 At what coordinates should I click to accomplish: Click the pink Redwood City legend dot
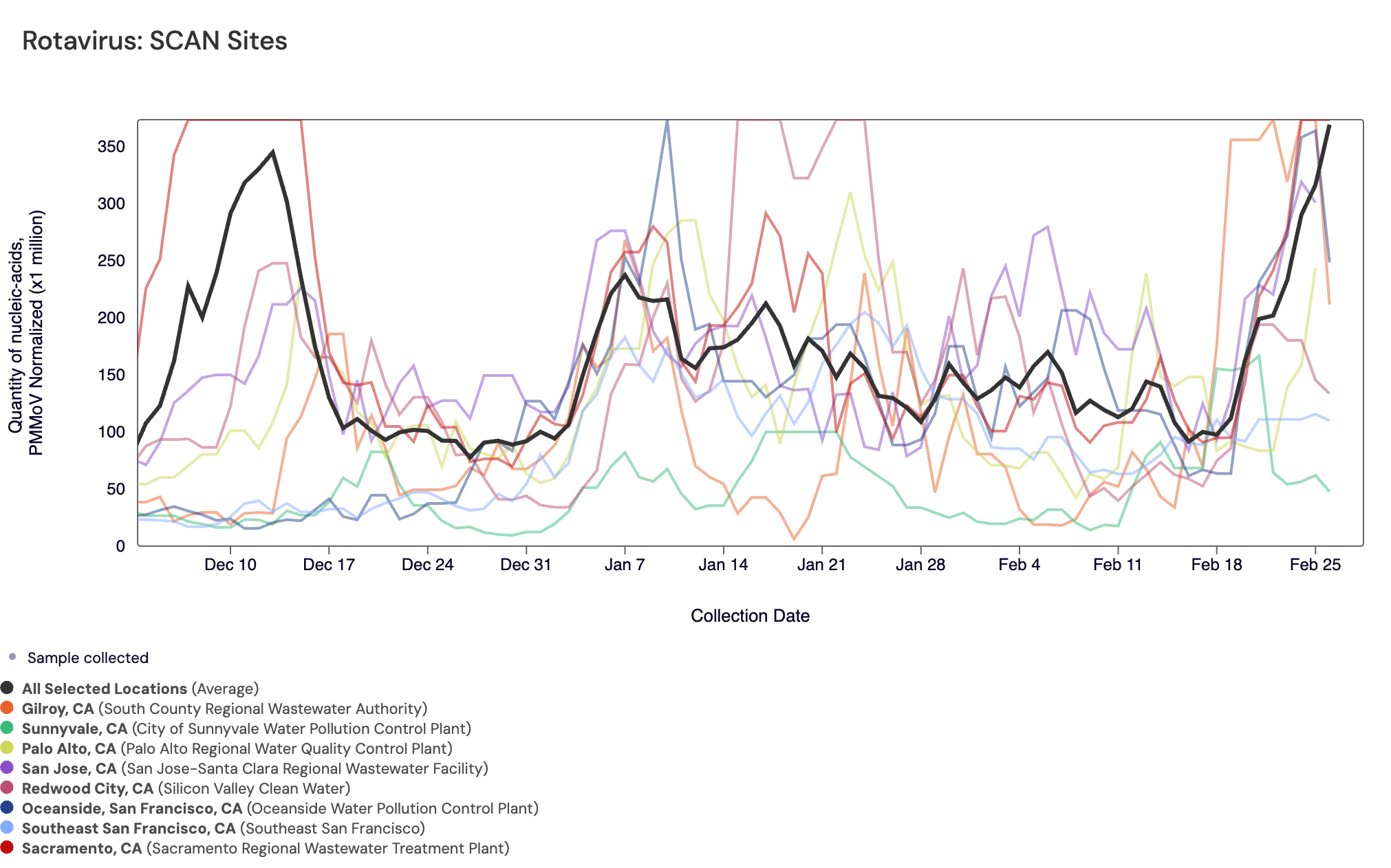click(x=7, y=788)
